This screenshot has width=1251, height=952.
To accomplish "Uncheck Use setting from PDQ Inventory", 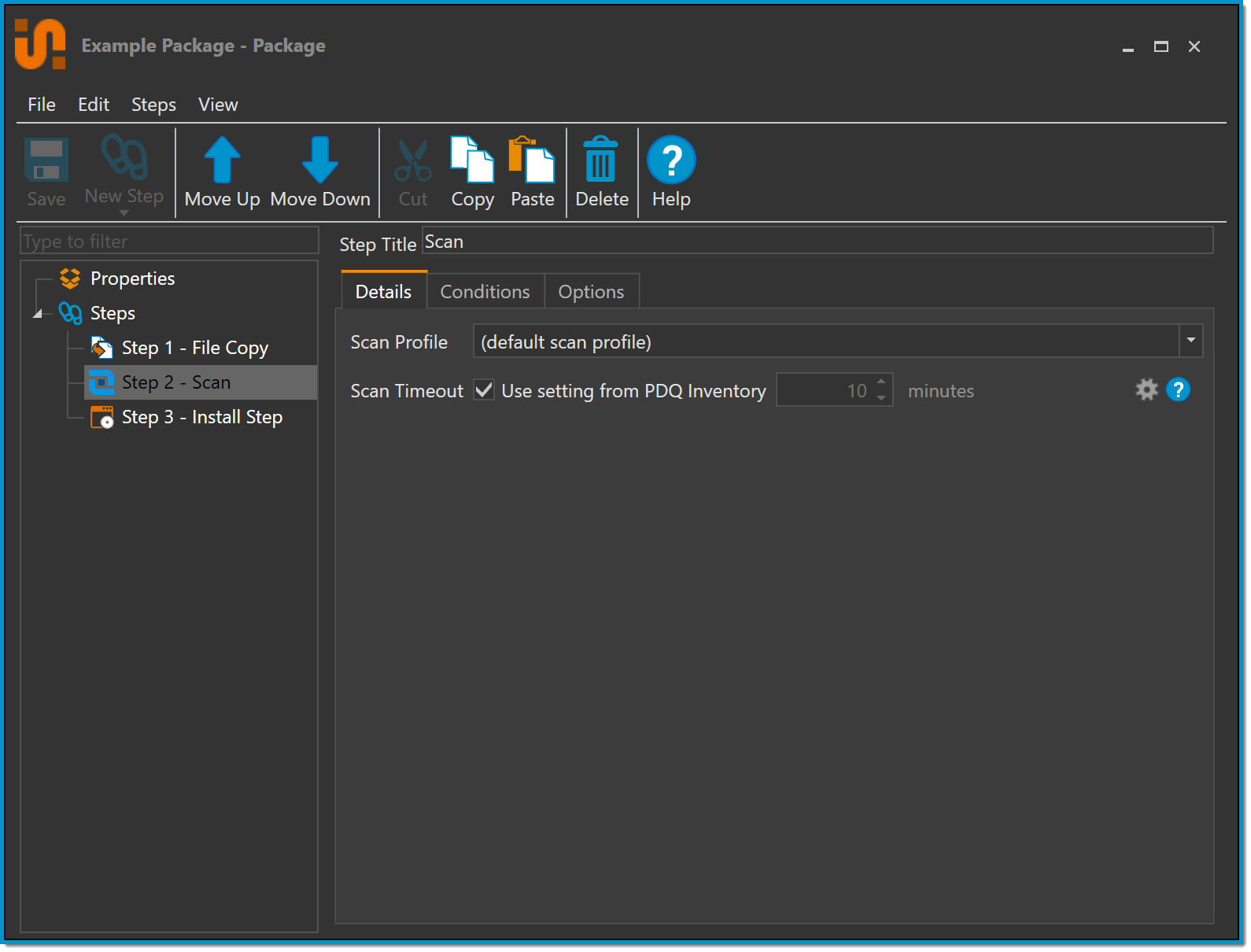I will [x=484, y=390].
